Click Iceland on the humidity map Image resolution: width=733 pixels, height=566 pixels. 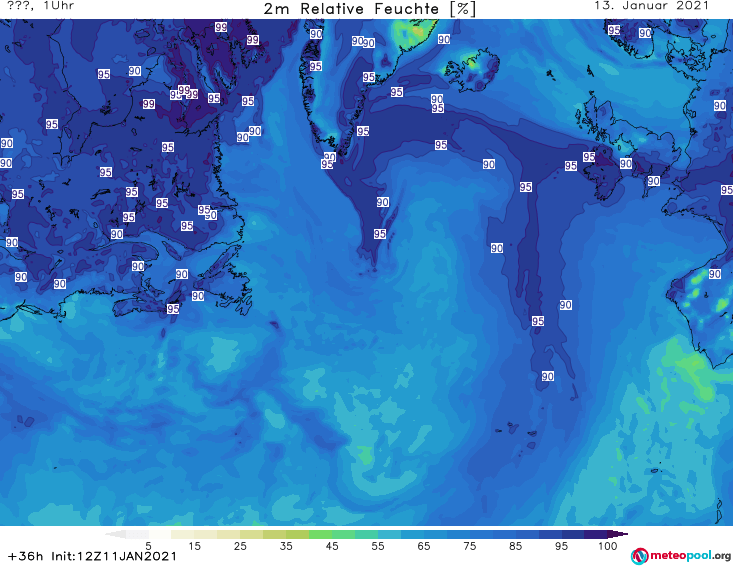[472, 70]
